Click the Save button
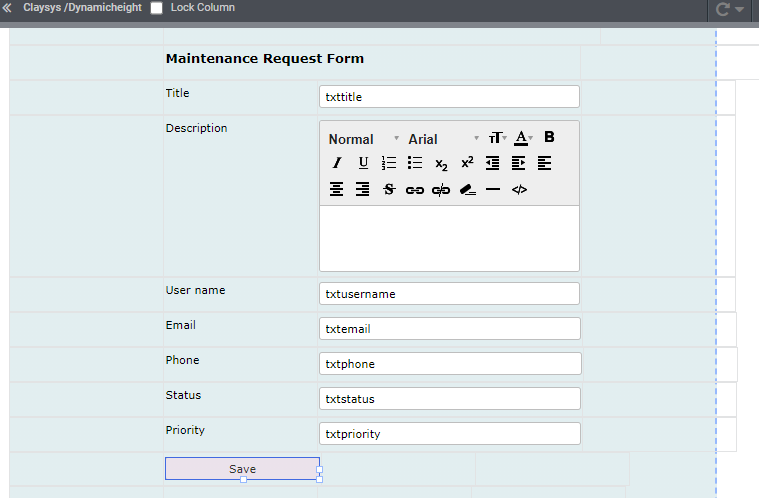759x498 pixels. pyautogui.click(x=242, y=468)
